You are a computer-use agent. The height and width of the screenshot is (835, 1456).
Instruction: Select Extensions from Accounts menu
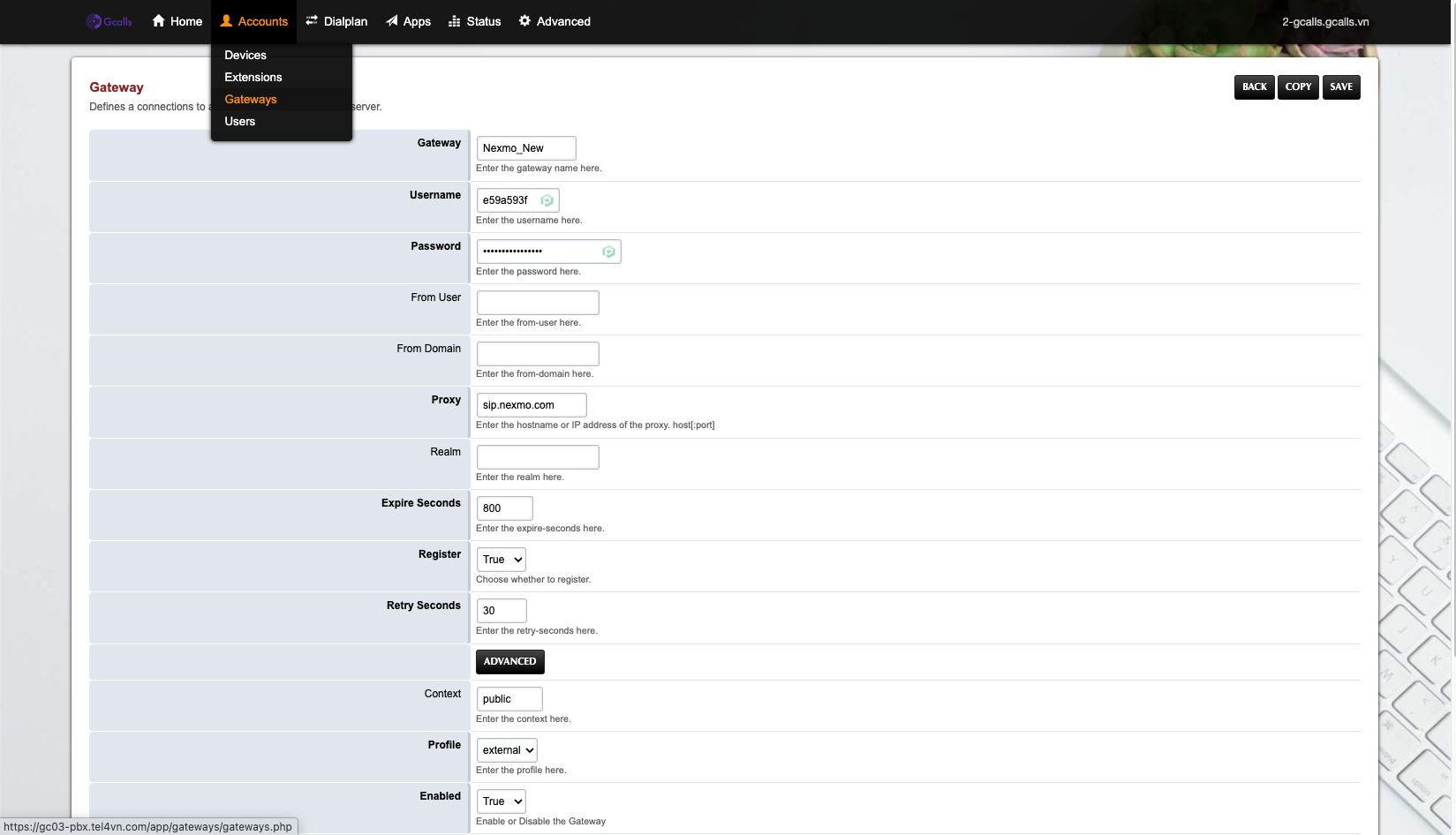(253, 78)
